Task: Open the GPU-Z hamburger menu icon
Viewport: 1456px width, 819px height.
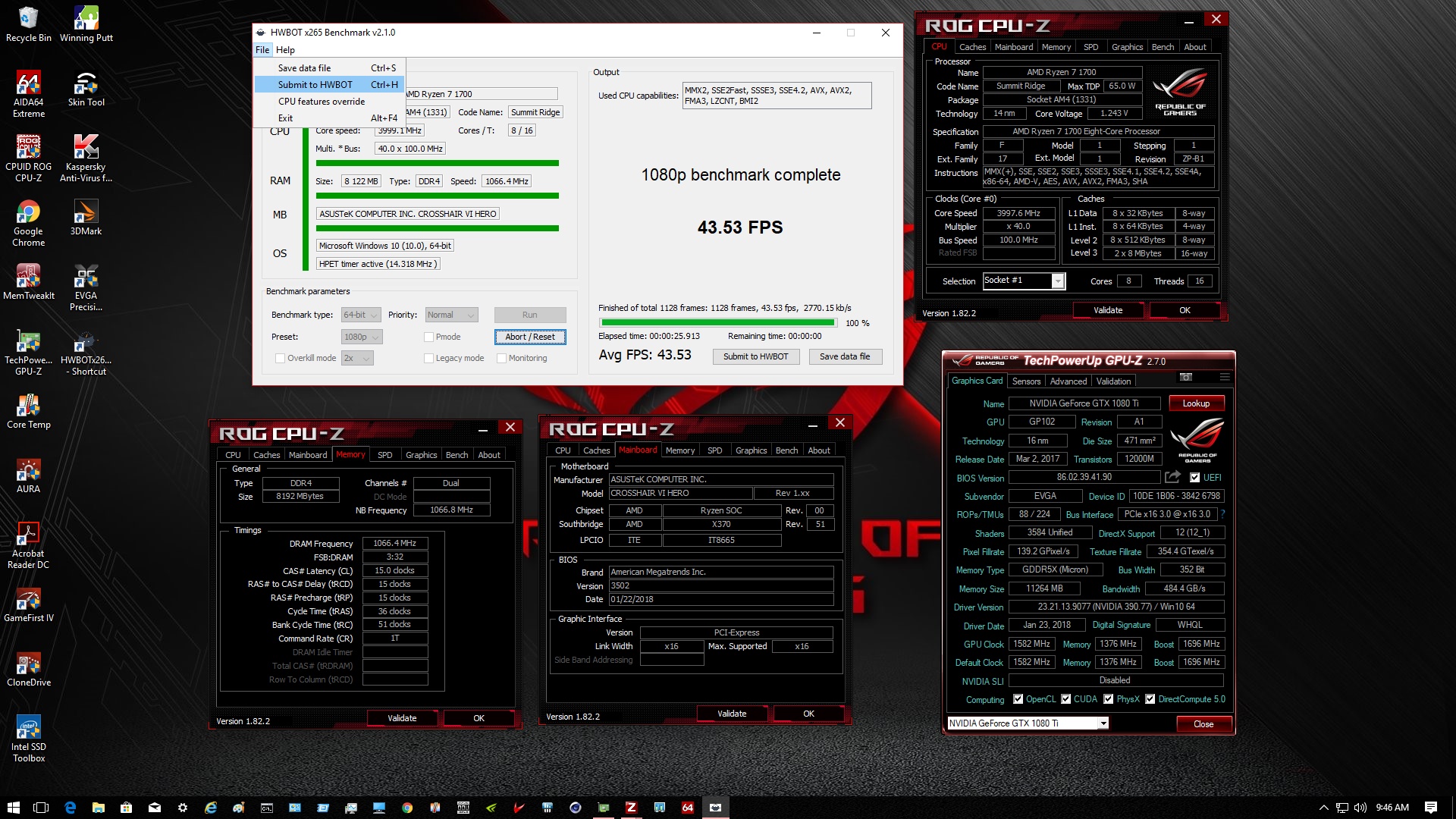Action: (x=1224, y=377)
